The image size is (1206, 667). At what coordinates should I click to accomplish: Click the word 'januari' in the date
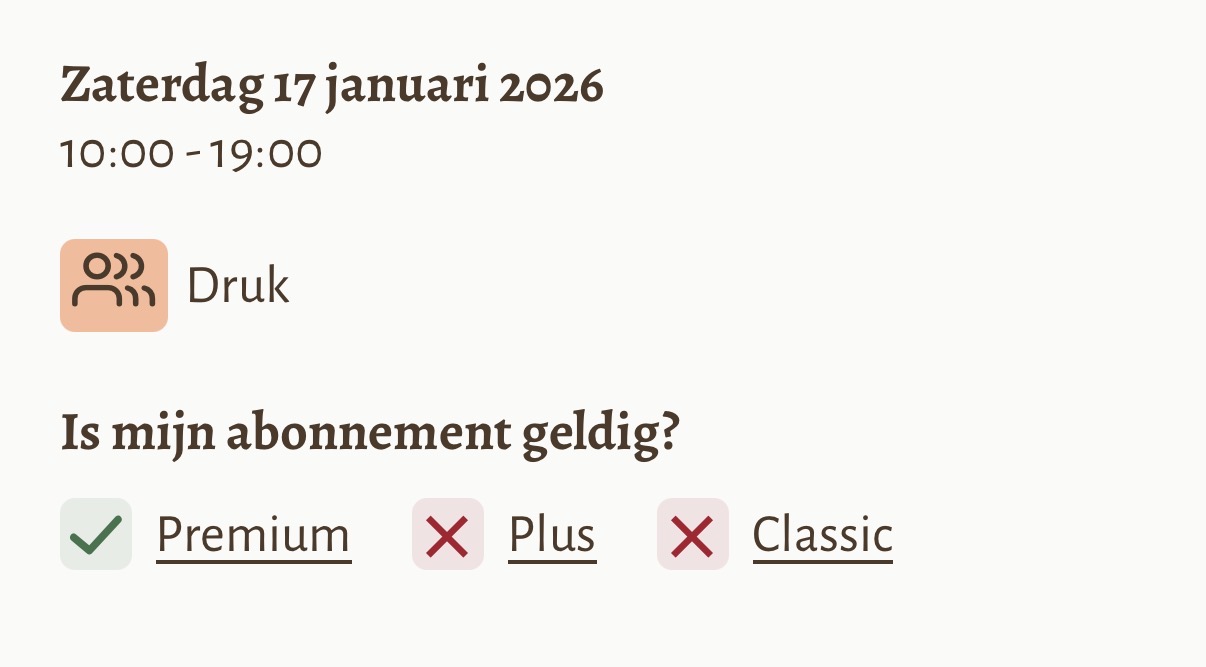(x=406, y=86)
